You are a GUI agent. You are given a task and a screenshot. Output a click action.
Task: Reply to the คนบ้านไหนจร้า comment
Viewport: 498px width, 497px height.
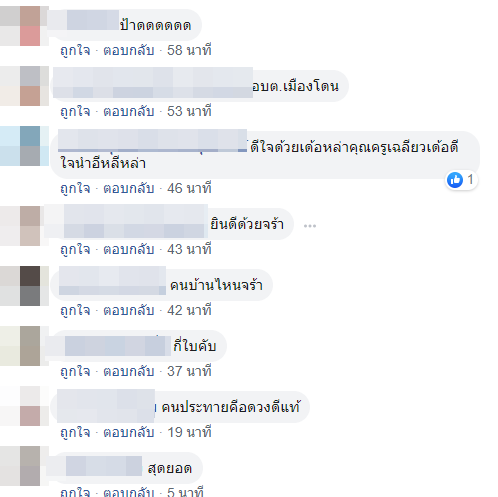(129, 310)
